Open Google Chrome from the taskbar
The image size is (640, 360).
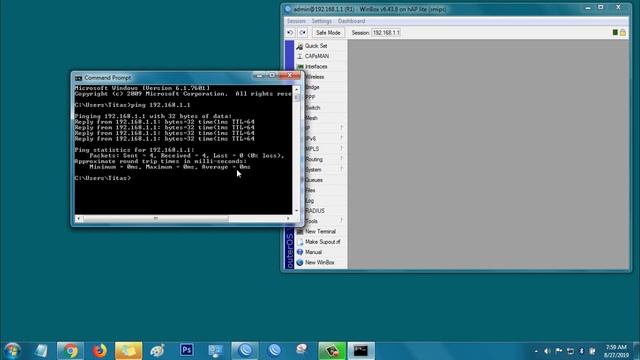[x=70, y=351]
